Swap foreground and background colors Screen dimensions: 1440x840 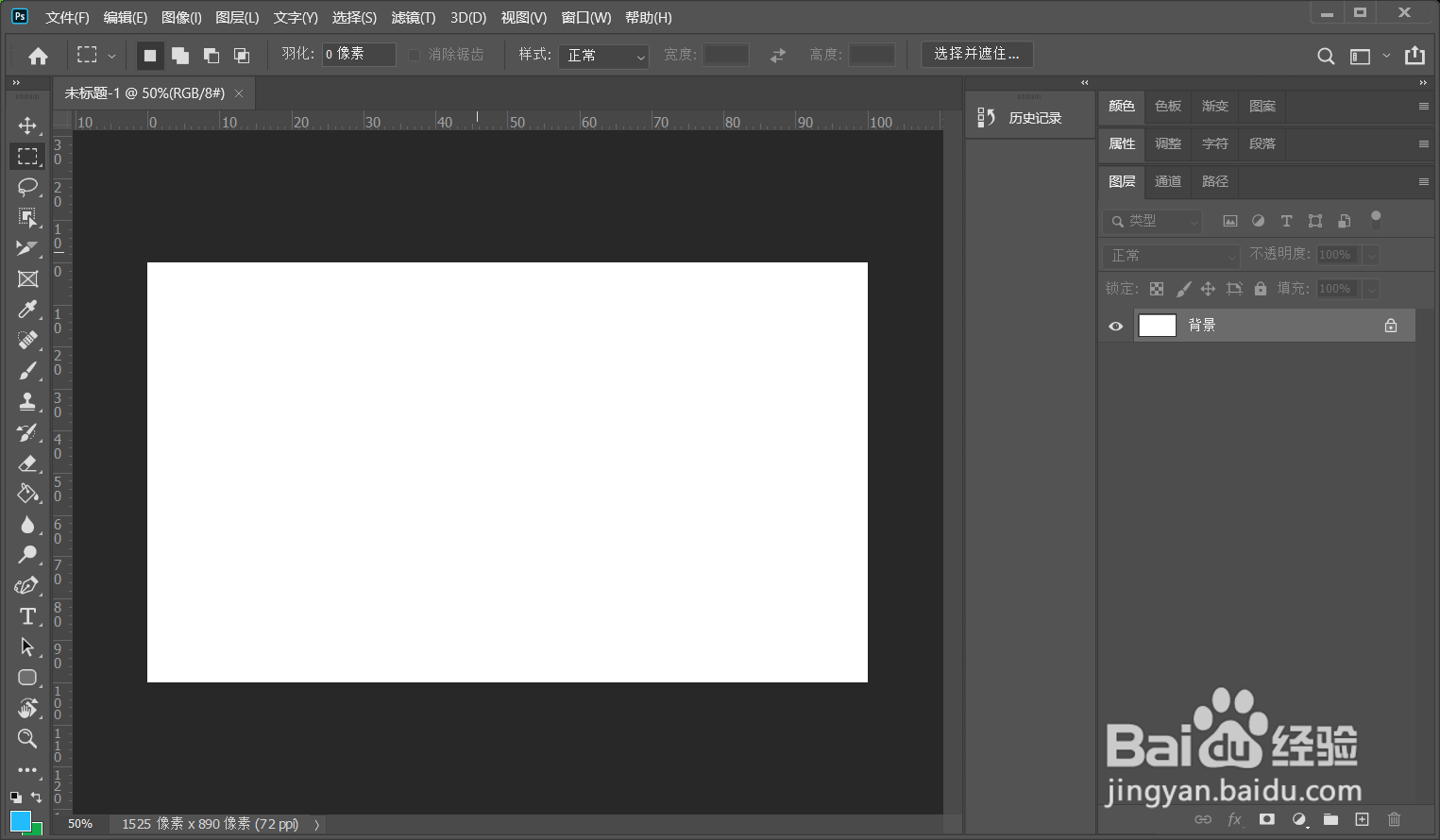[x=37, y=797]
